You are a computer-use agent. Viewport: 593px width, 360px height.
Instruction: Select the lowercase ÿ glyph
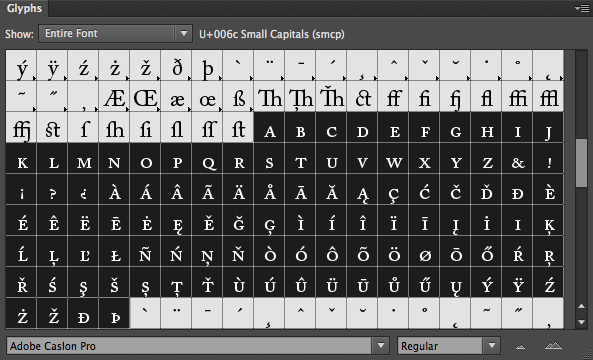pos(52,65)
